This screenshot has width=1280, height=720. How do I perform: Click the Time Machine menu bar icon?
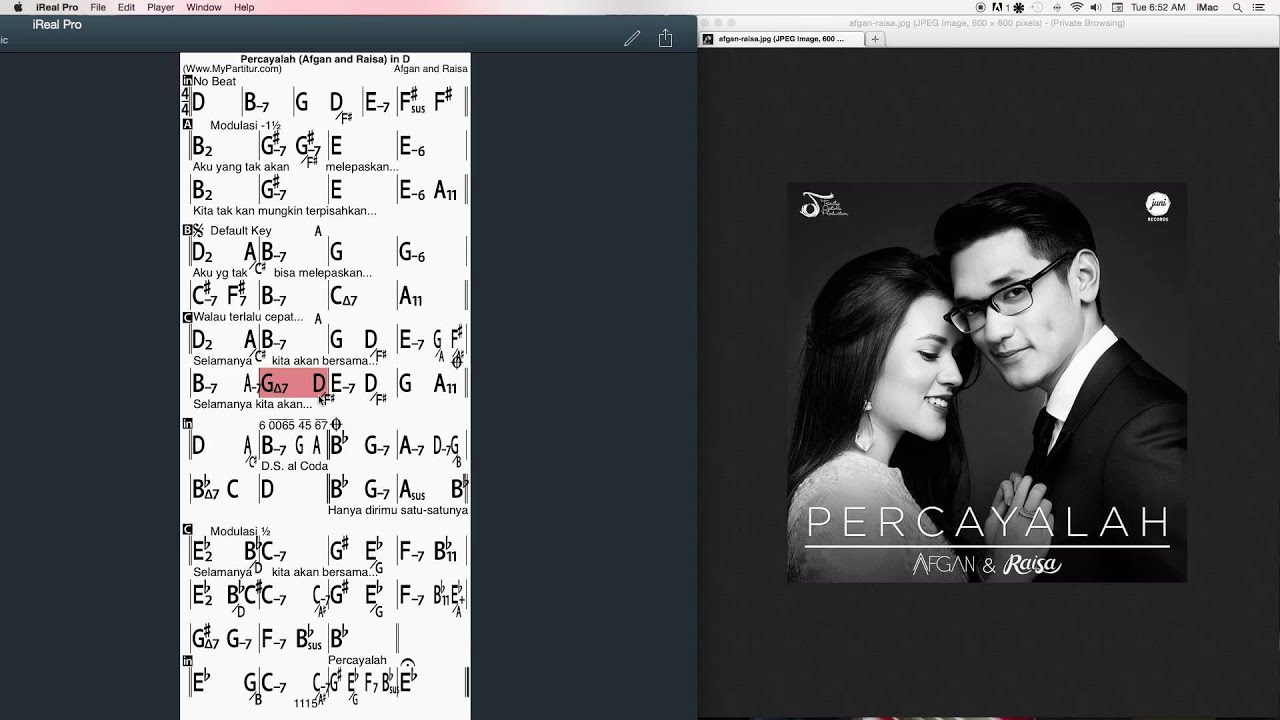1037,7
